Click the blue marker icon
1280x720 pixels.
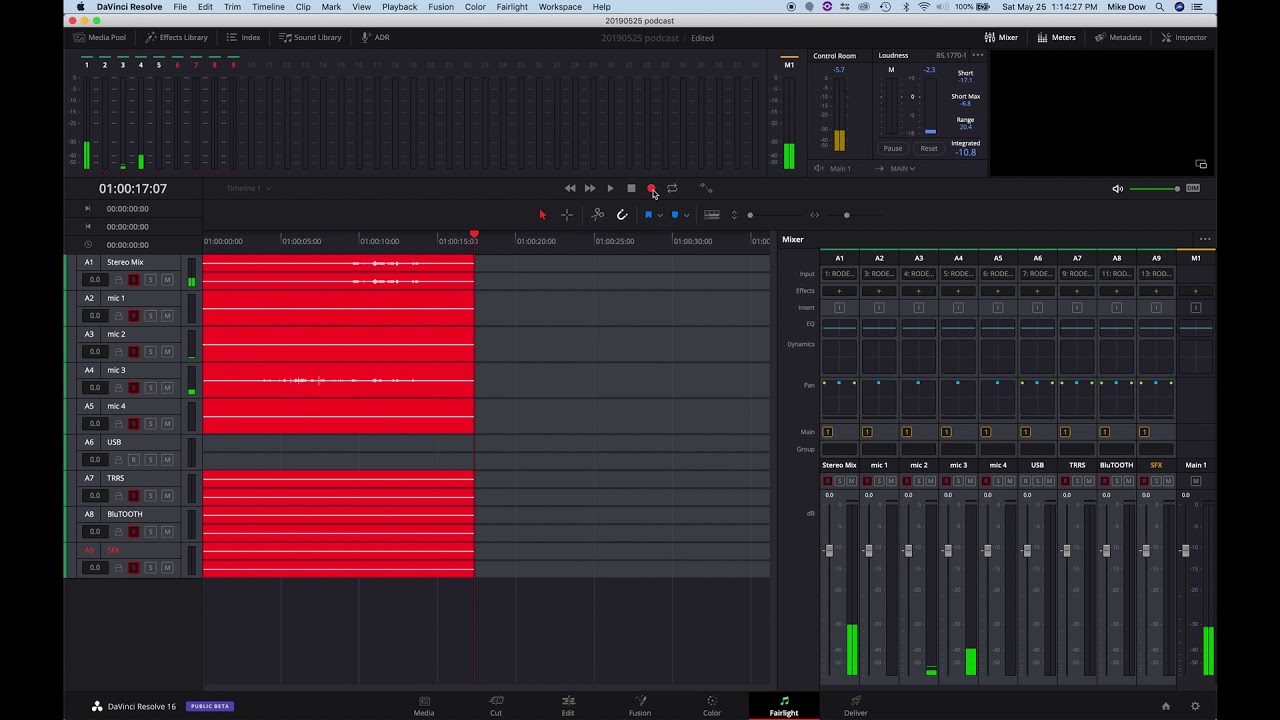pos(675,215)
